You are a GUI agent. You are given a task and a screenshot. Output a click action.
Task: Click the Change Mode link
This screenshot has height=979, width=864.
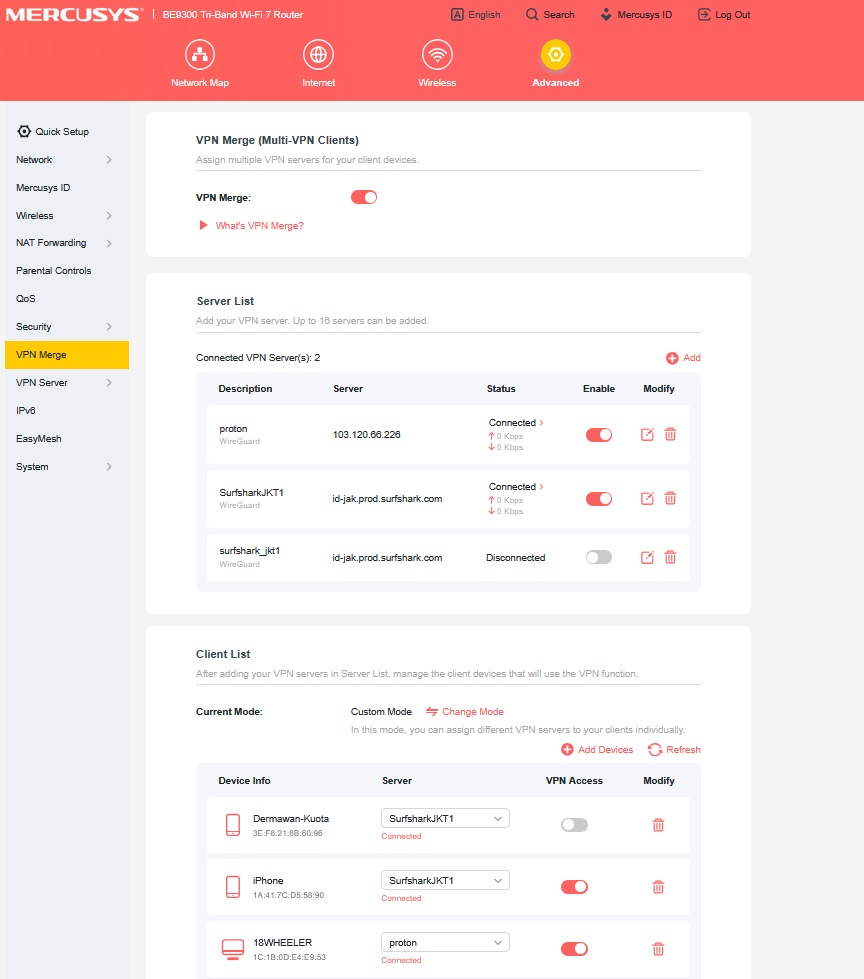[x=465, y=712]
